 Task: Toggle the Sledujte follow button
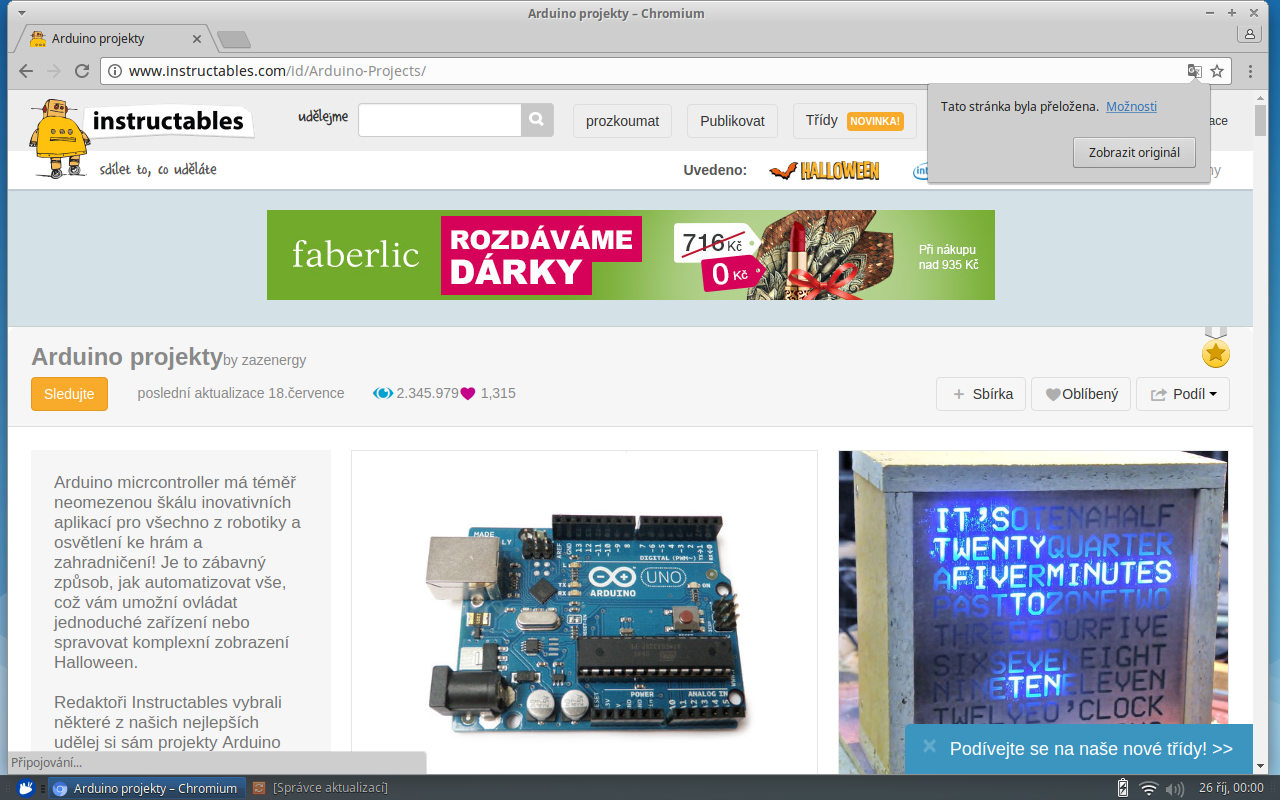click(x=69, y=394)
